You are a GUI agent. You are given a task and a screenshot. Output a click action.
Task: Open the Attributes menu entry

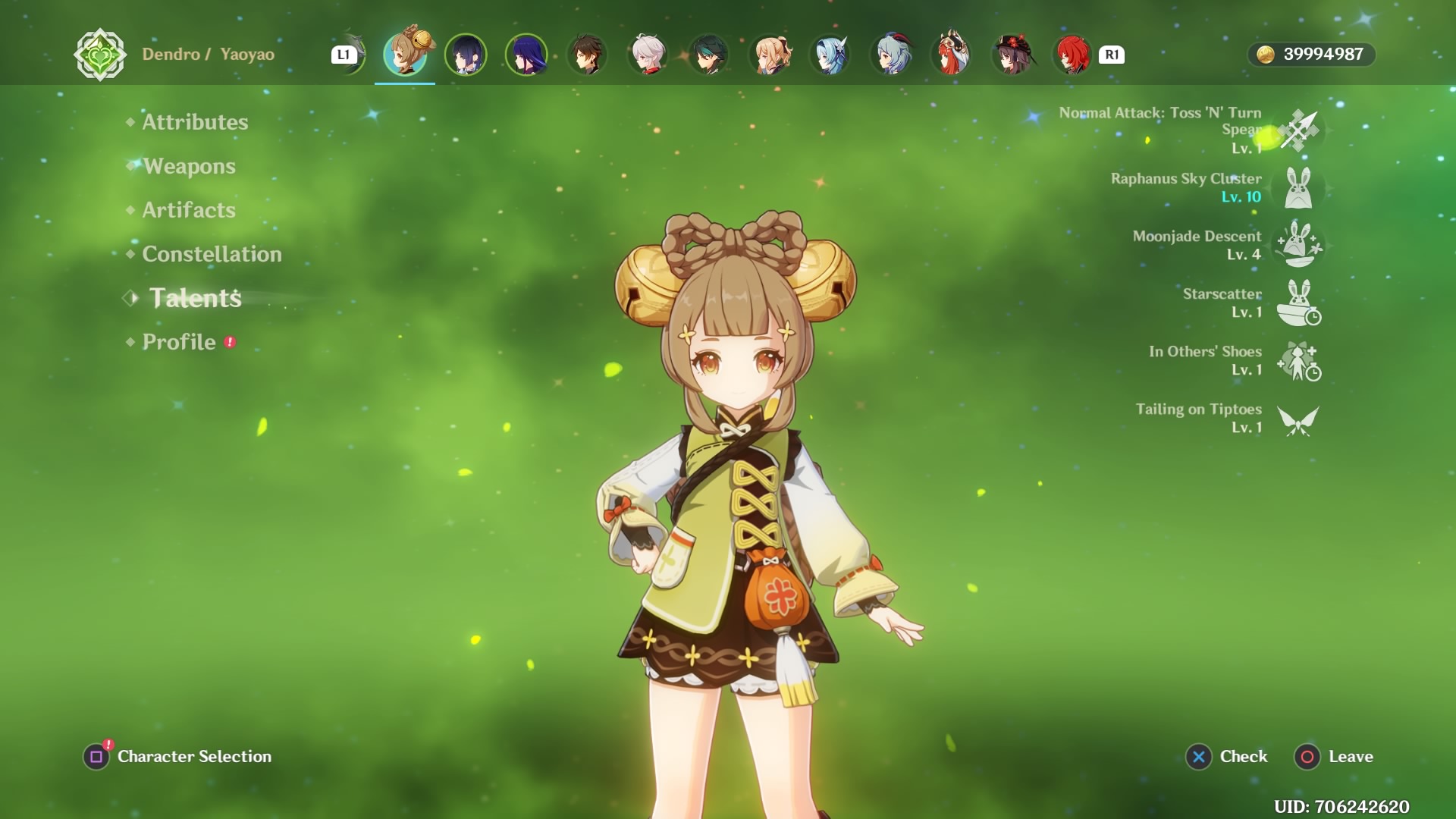195,122
